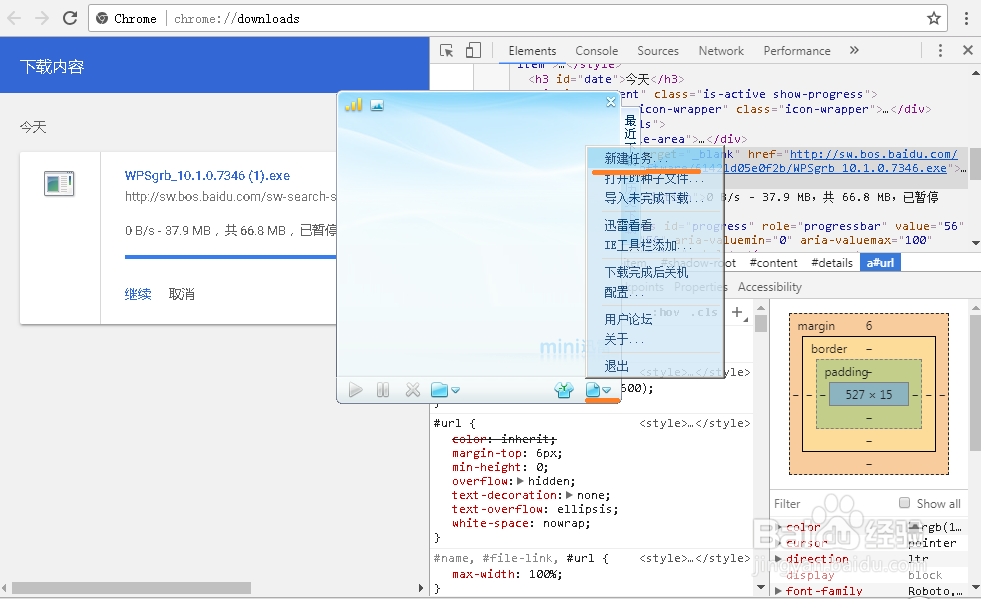Select the #details breadcrumb
Screen dimensions: 981x599
[831, 263]
